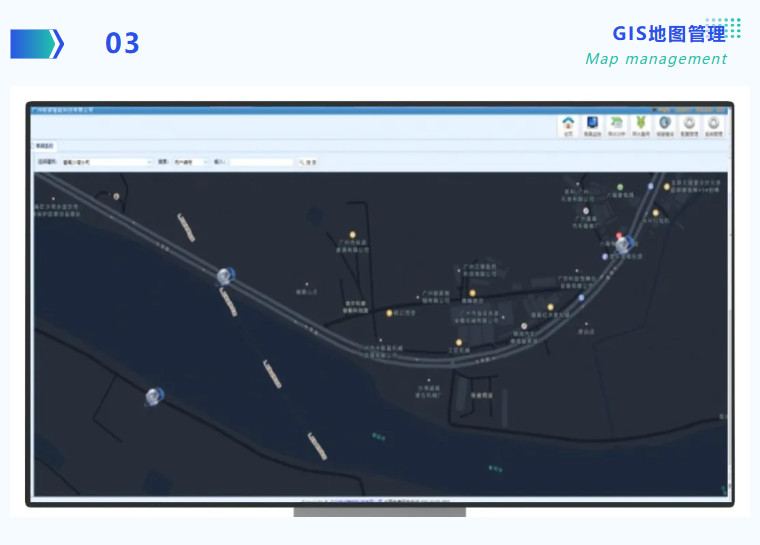Click the search input text field
Screen dimensions: 760x545
pyautogui.click(x=261, y=161)
